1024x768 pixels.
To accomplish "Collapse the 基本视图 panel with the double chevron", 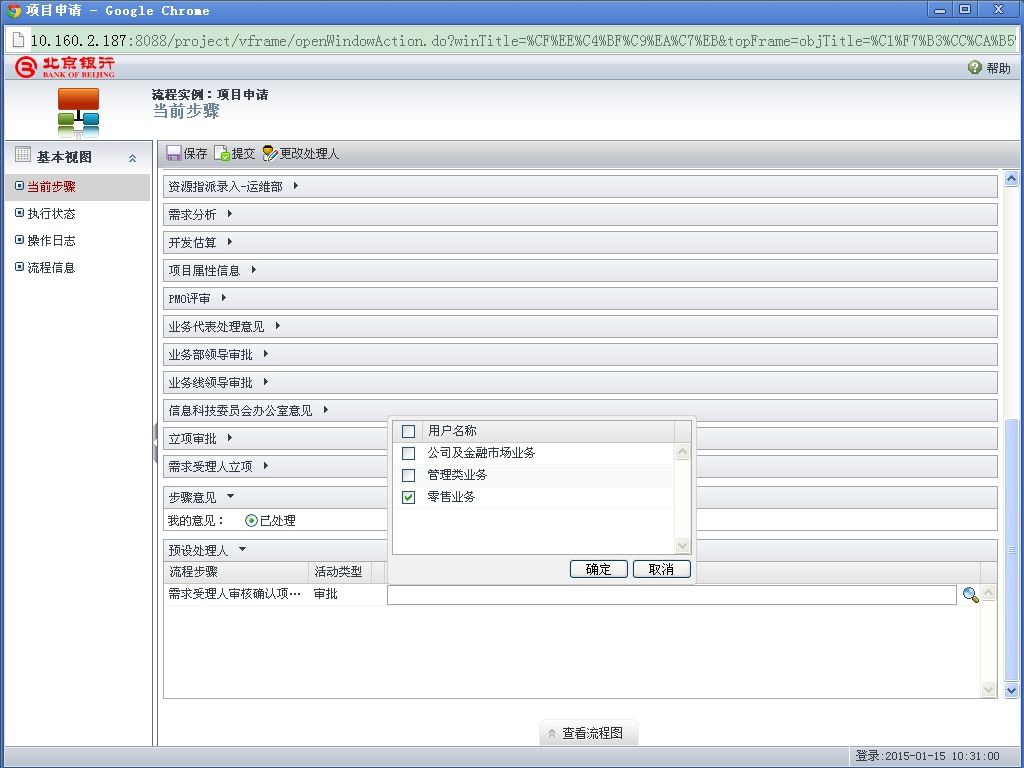I will 133,158.
